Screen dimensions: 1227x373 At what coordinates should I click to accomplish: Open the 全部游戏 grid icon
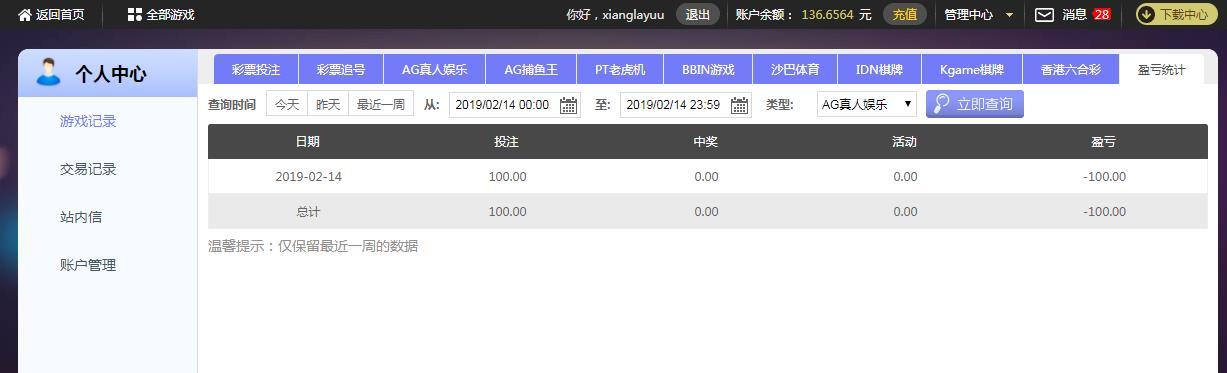click(x=135, y=15)
